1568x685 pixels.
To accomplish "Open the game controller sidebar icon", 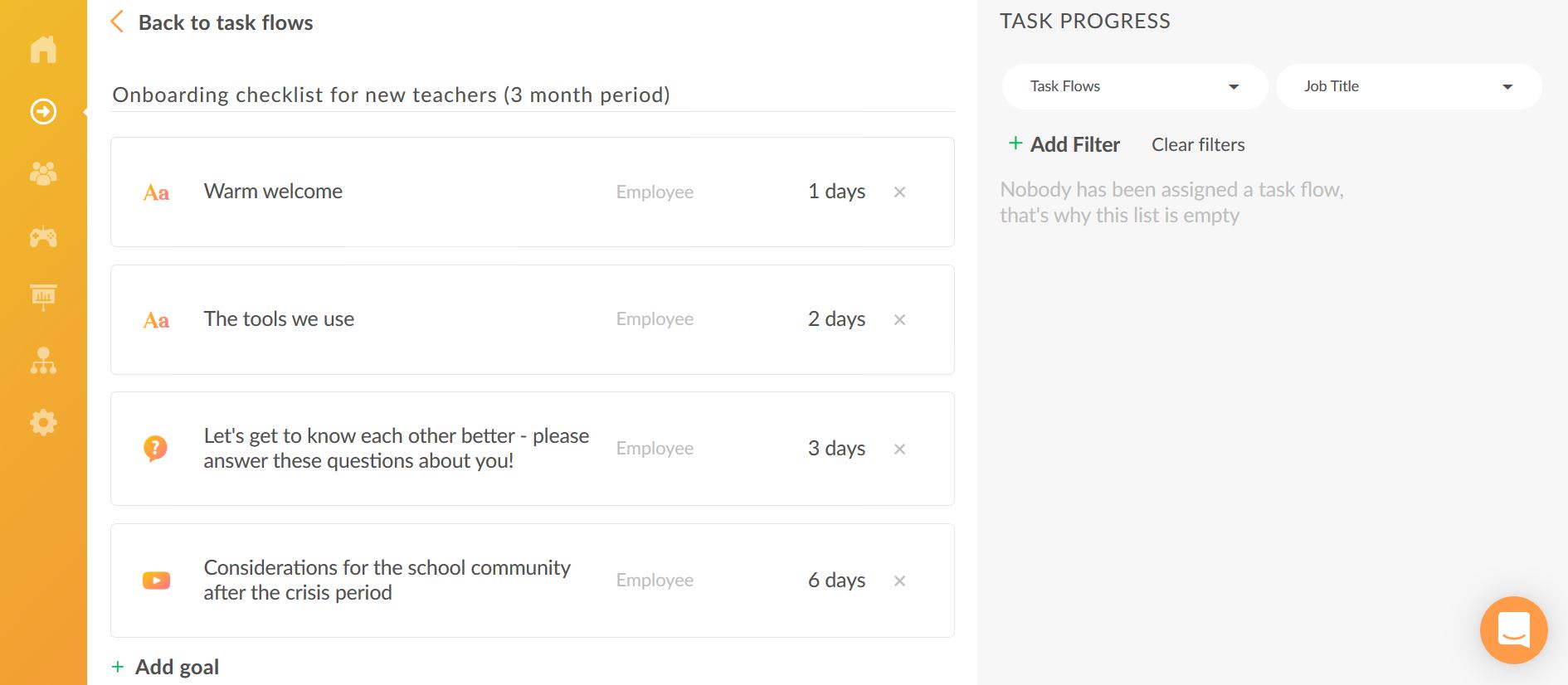I will click(43, 237).
